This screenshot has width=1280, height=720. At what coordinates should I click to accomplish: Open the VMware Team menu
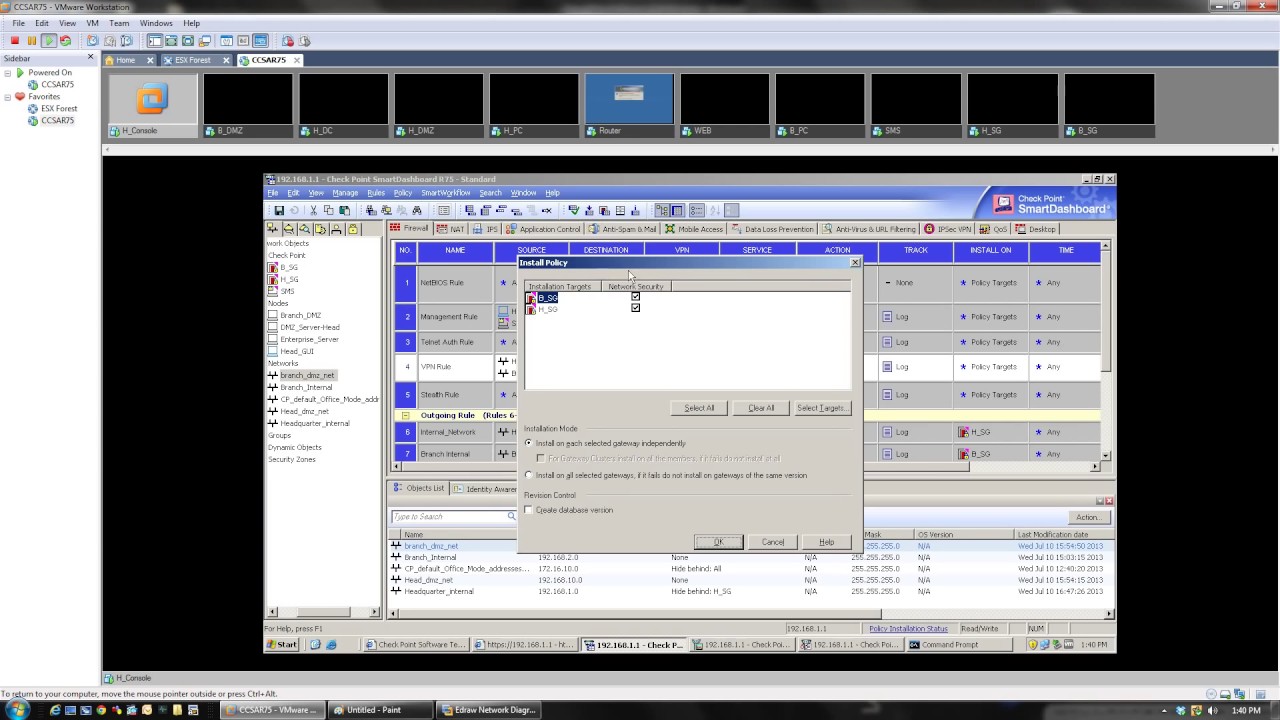(119, 23)
